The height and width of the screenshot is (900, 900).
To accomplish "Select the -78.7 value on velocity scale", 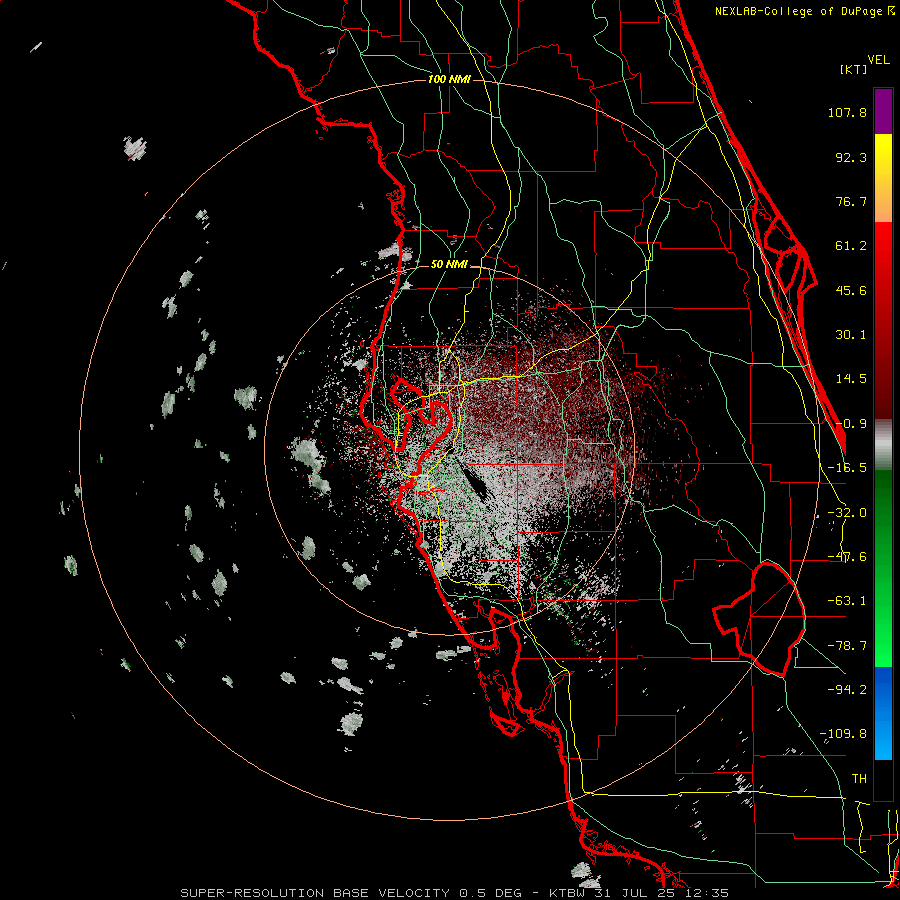I will click(847, 646).
